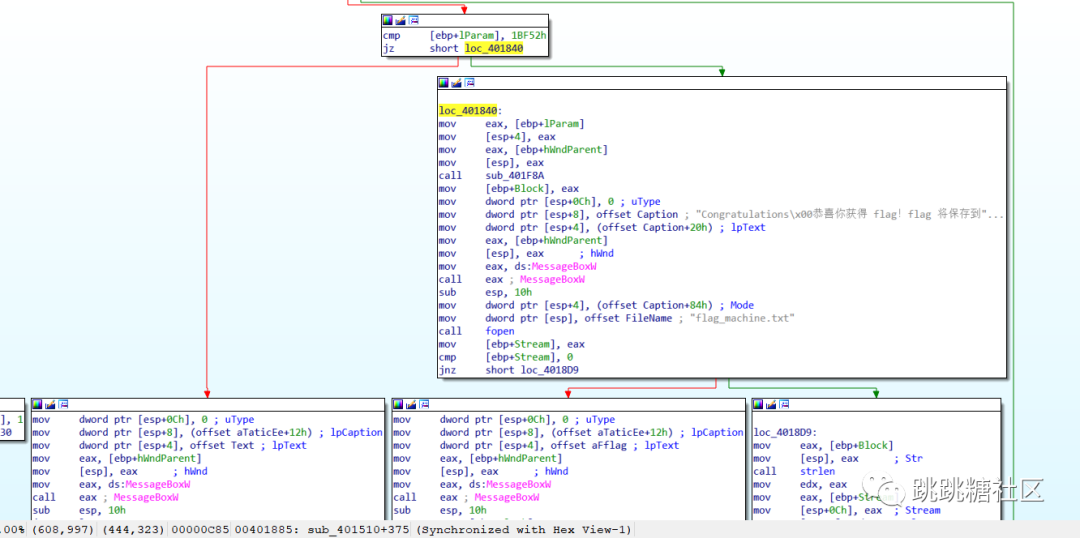Click the 'jnz short loc_4018D9' jump line
The width and height of the screenshot is (1080, 538).
pyautogui.click(x=509, y=370)
